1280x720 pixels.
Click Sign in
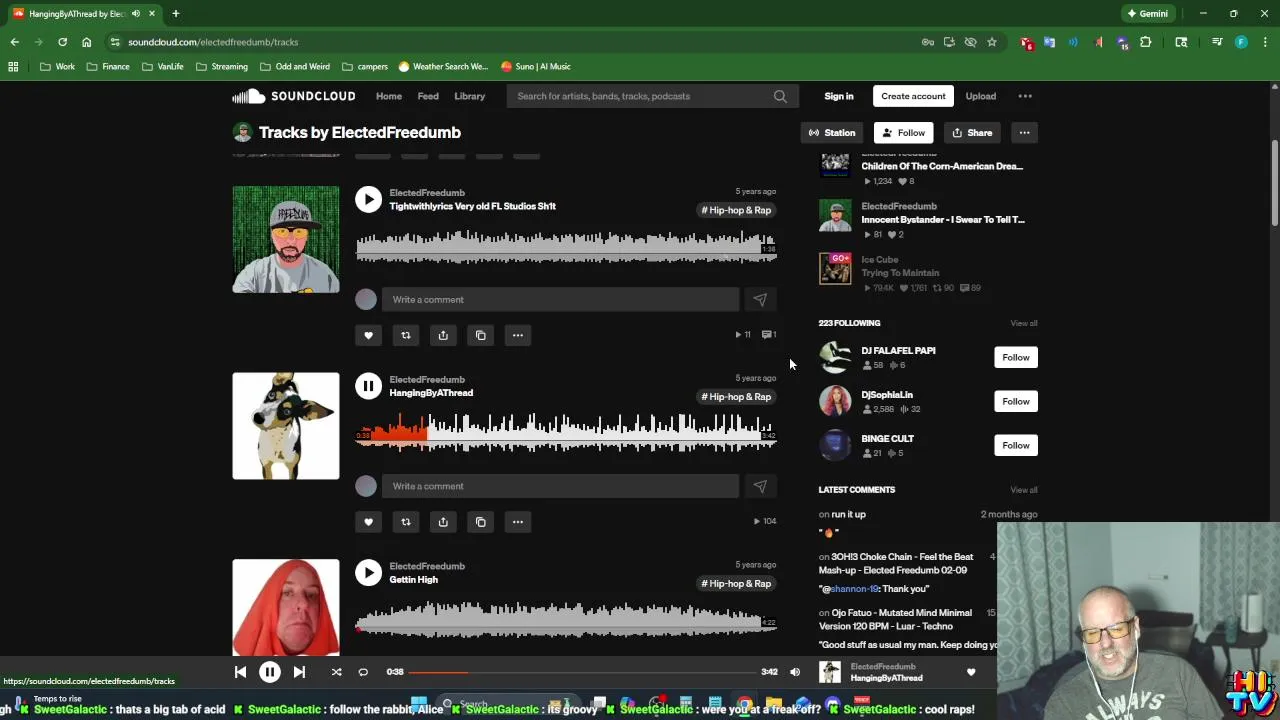pos(839,96)
